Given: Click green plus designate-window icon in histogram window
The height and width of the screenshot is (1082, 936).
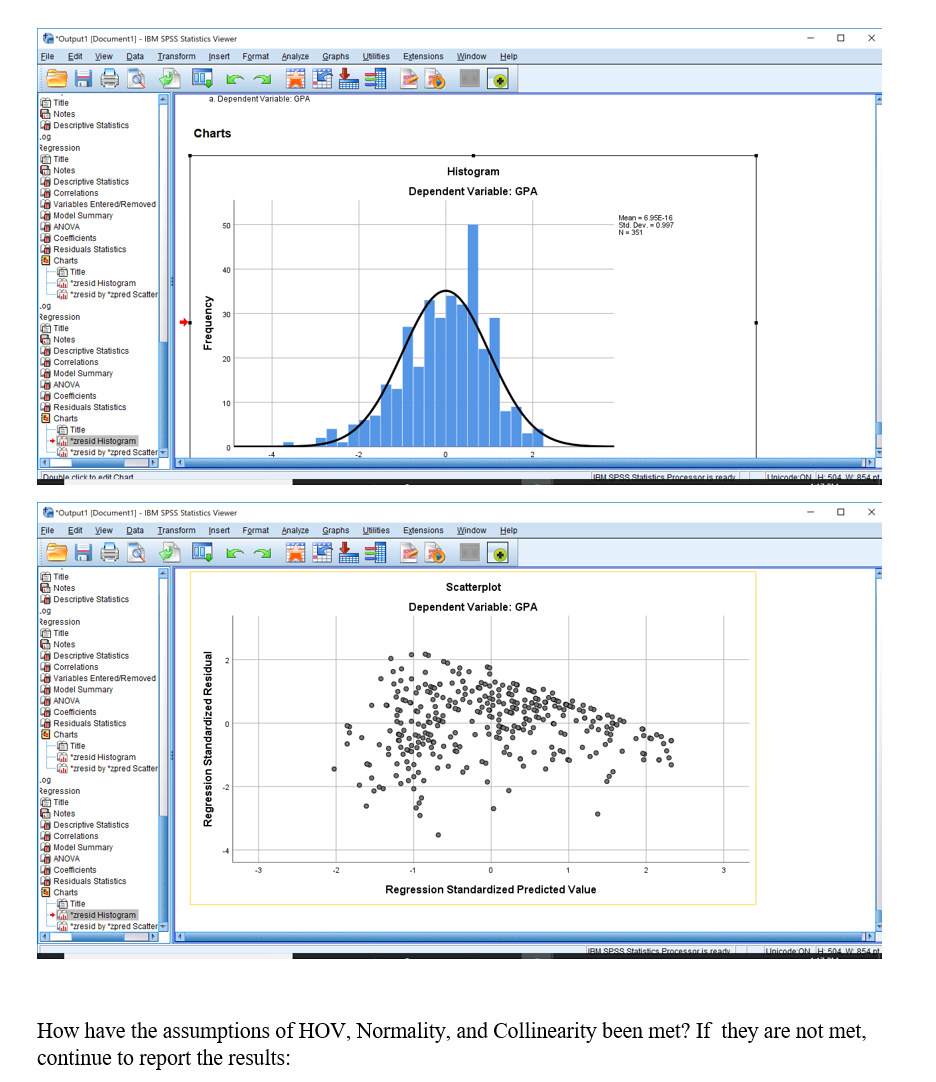Looking at the screenshot, I should (x=498, y=80).
